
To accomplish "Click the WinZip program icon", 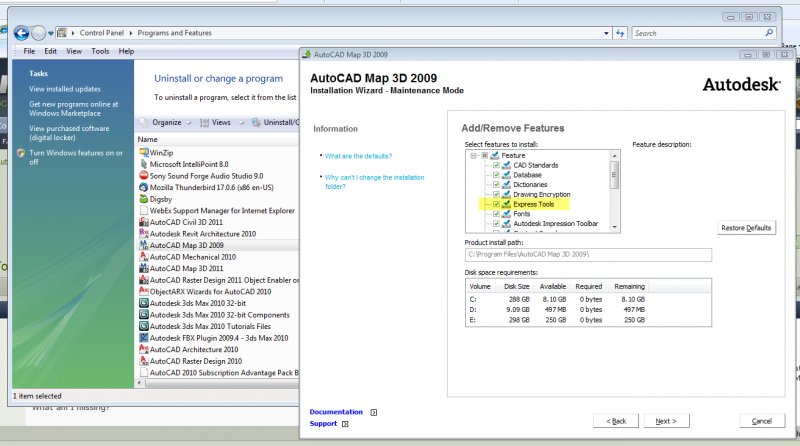I will [144, 153].
